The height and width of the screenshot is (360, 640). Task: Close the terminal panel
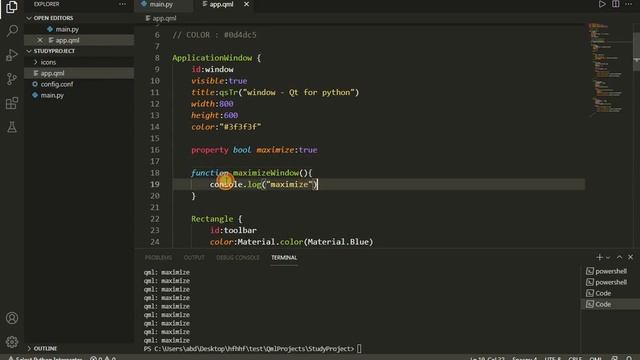click(x=631, y=257)
